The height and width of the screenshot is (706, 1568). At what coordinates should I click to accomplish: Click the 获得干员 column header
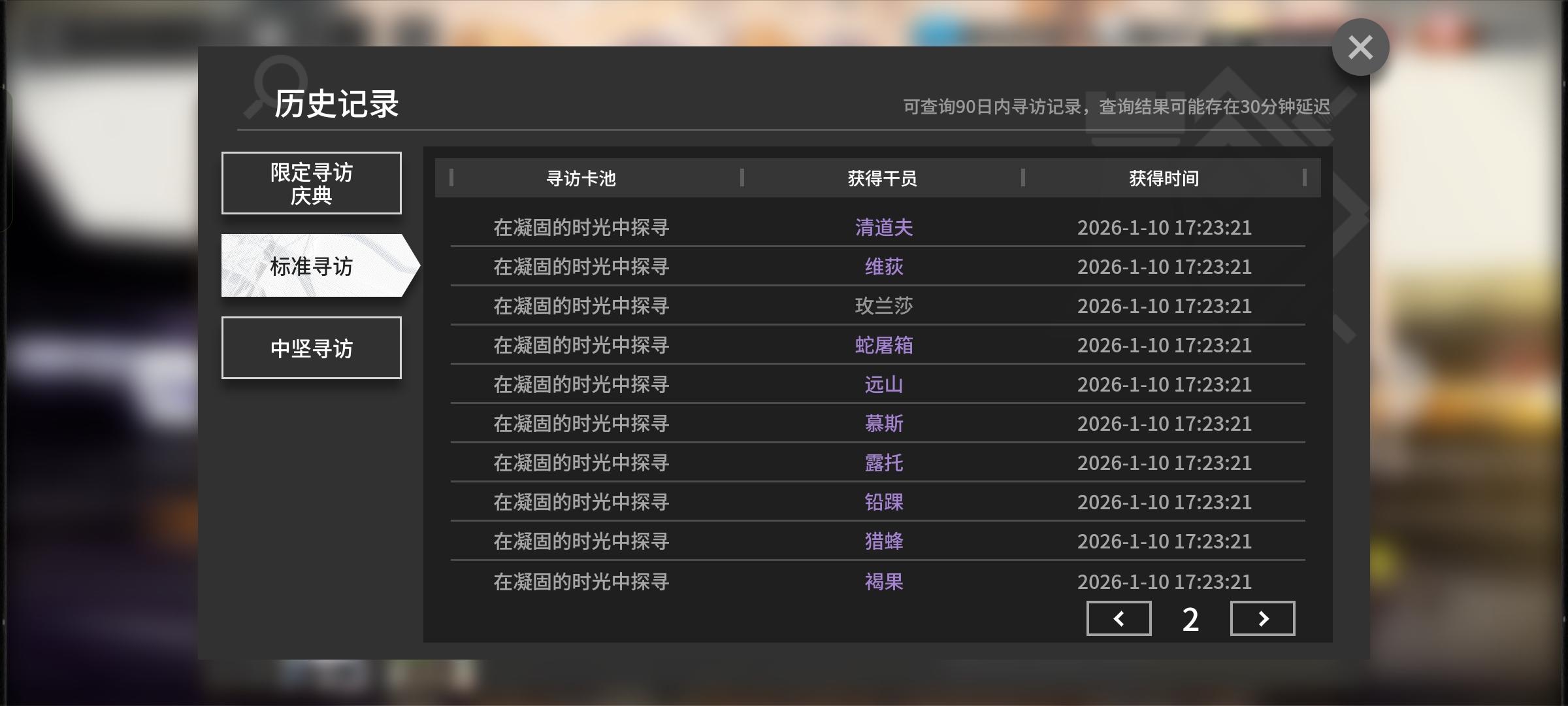pyautogui.click(x=882, y=178)
